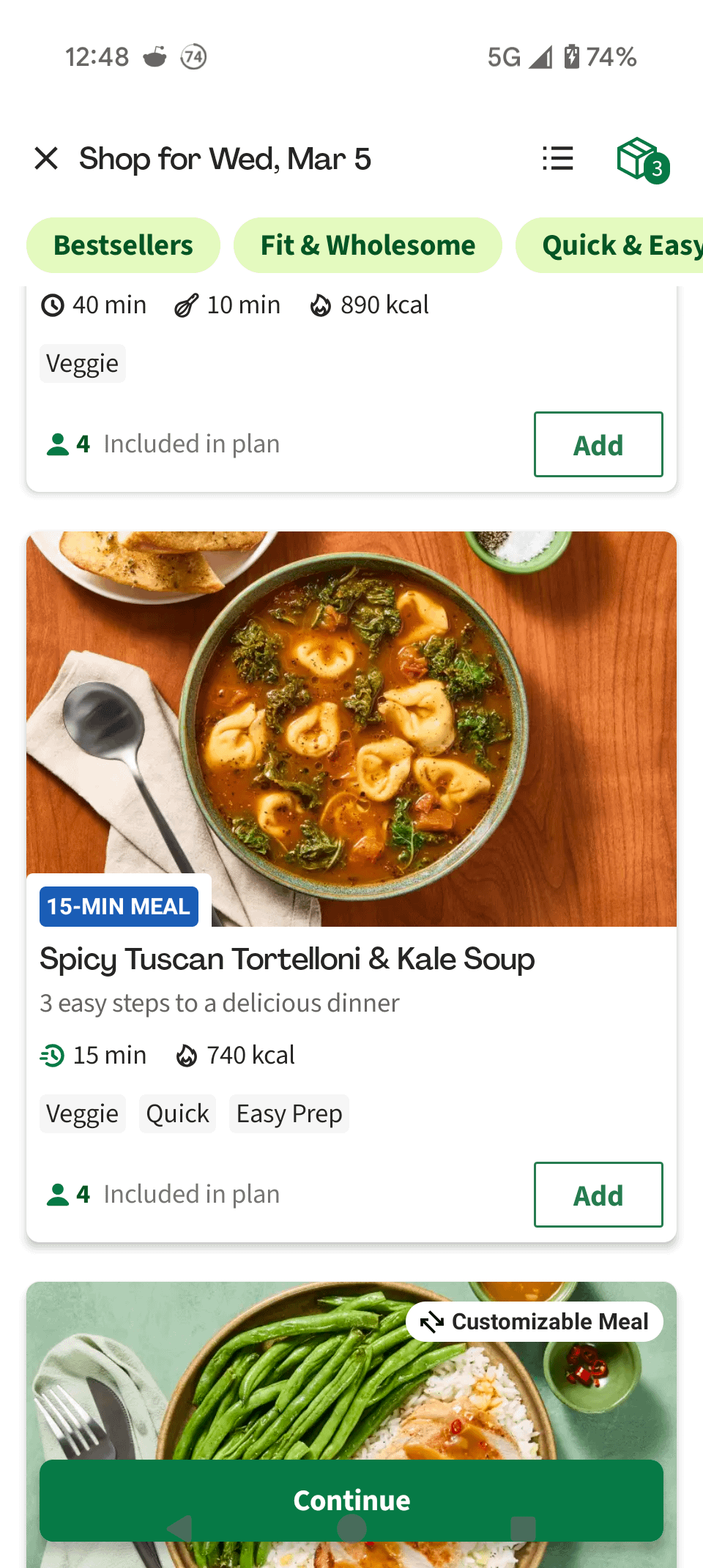This screenshot has height=1568, width=703.
Task: Open the box cart with 3 items
Action: [x=641, y=160]
